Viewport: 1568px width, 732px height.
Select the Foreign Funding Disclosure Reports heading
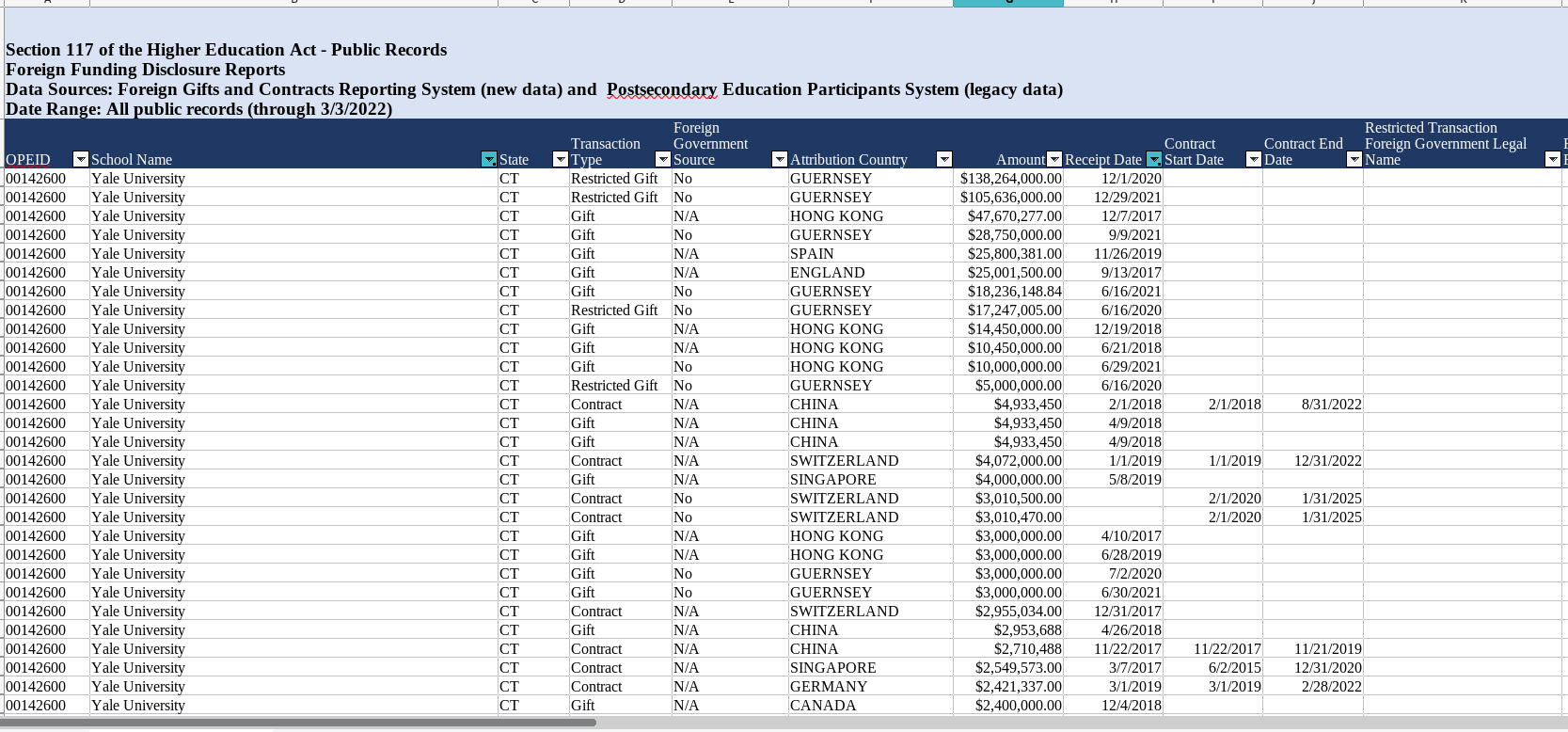[x=146, y=70]
